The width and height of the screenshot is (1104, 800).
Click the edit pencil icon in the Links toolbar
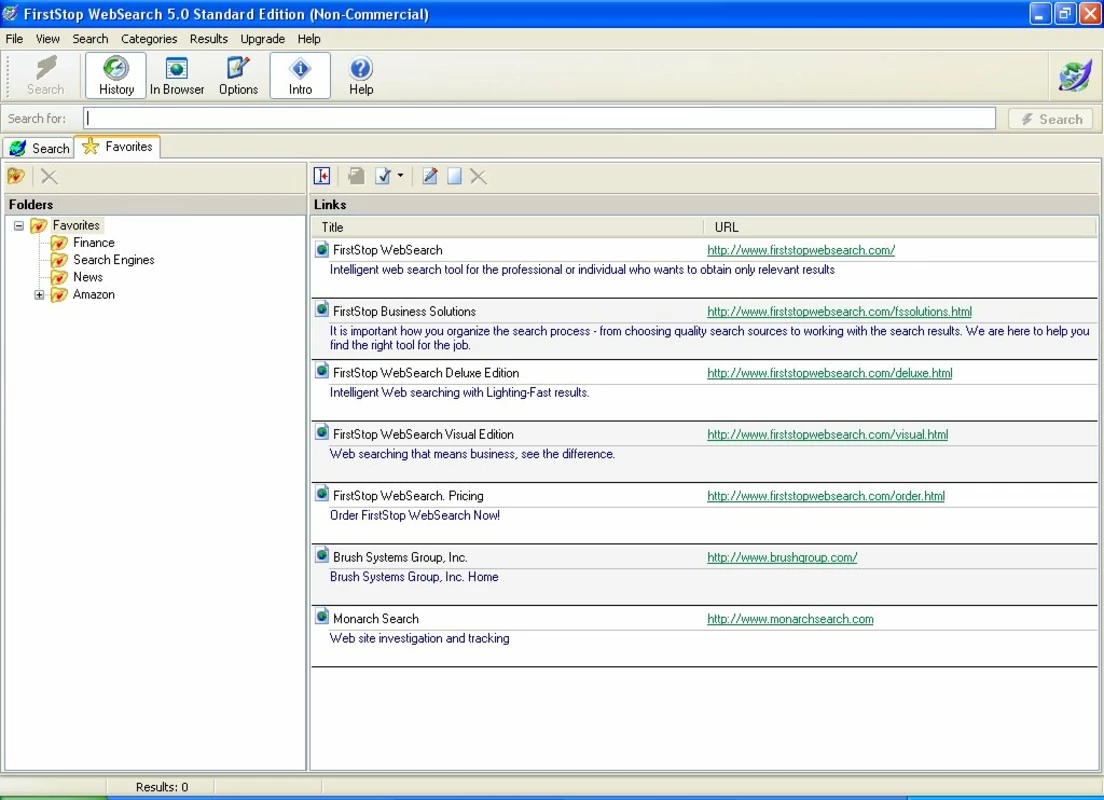(429, 176)
